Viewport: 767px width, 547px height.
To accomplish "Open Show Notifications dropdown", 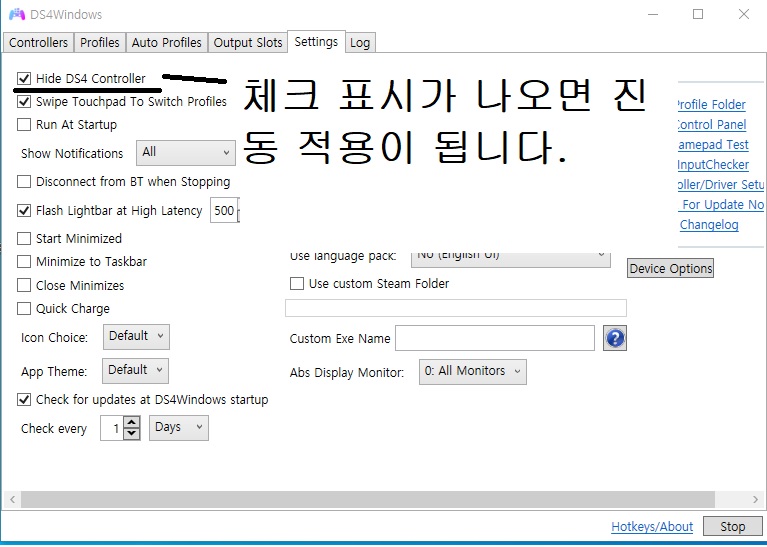I will [186, 153].
